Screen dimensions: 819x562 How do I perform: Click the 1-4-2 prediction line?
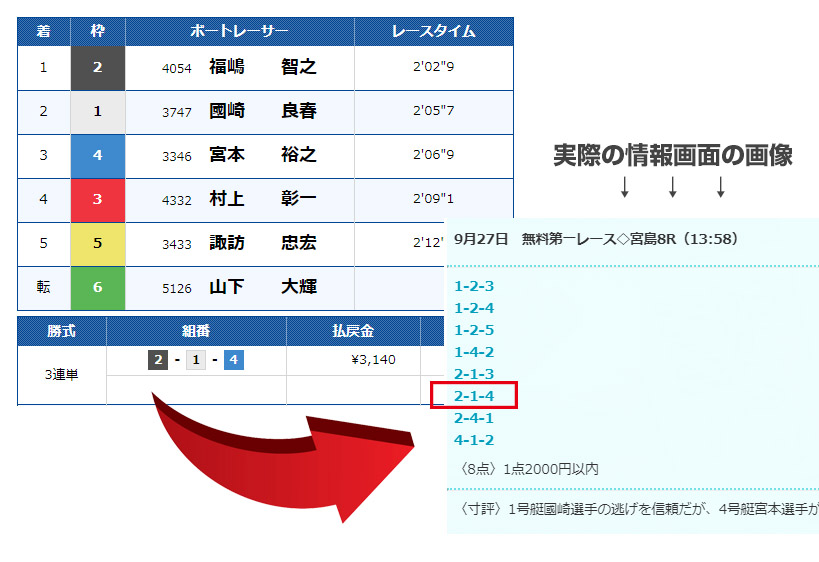474,352
